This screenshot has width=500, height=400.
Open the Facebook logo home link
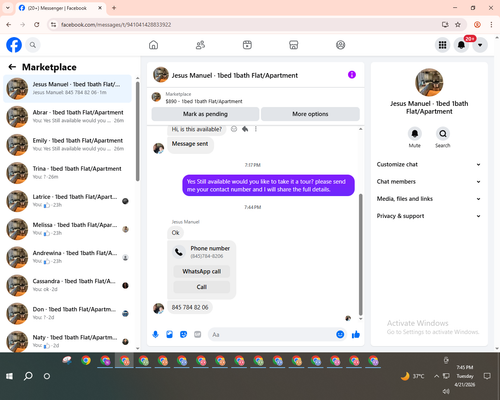coord(14,45)
